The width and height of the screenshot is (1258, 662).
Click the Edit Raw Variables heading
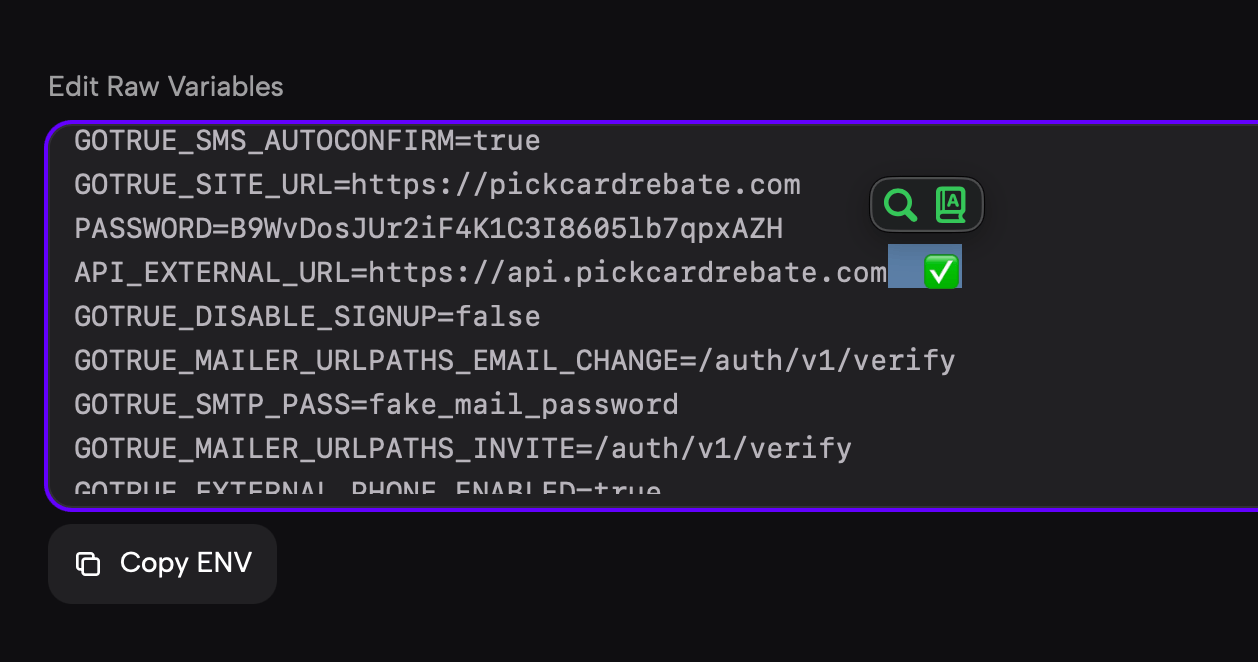tap(166, 87)
